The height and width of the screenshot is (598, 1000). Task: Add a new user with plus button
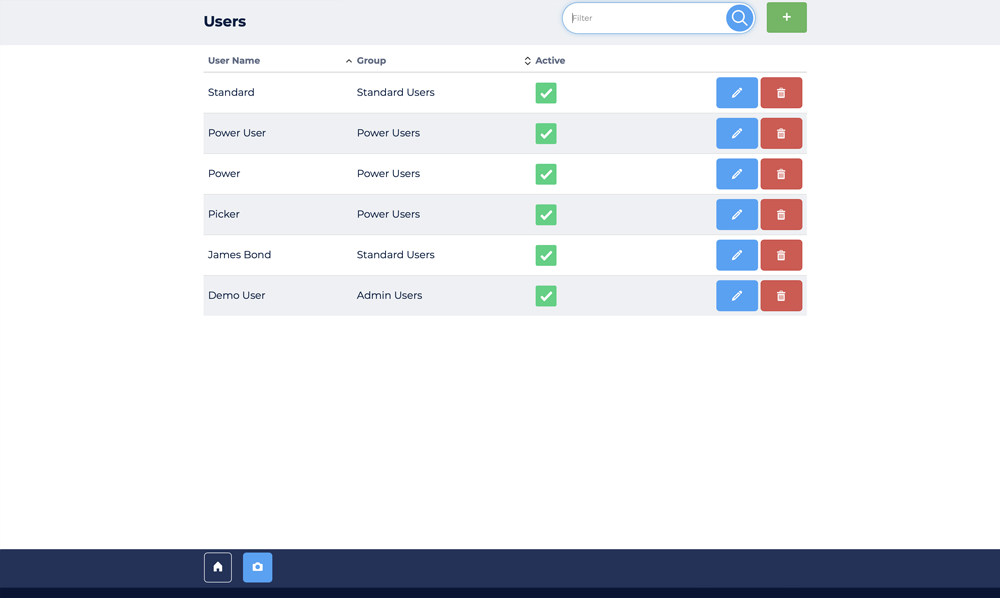(786, 18)
